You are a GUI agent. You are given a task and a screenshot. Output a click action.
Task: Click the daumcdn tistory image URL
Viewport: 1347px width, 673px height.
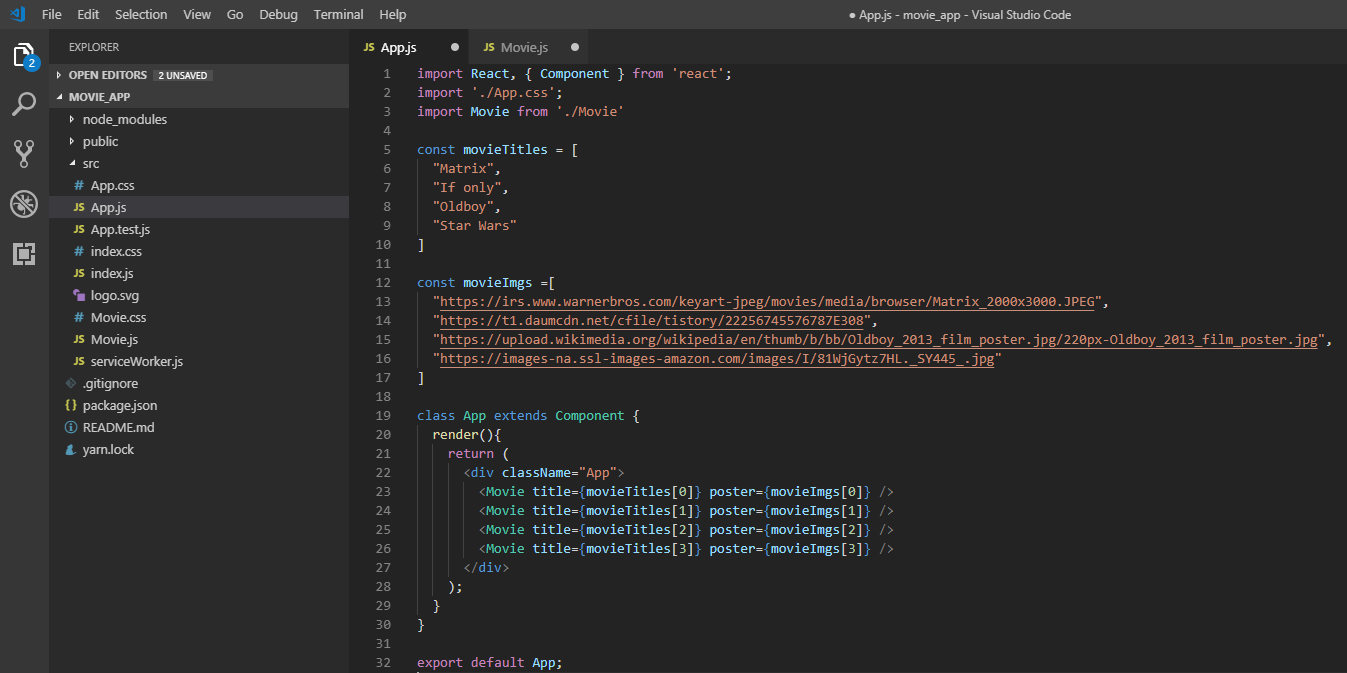click(x=654, y=320)
